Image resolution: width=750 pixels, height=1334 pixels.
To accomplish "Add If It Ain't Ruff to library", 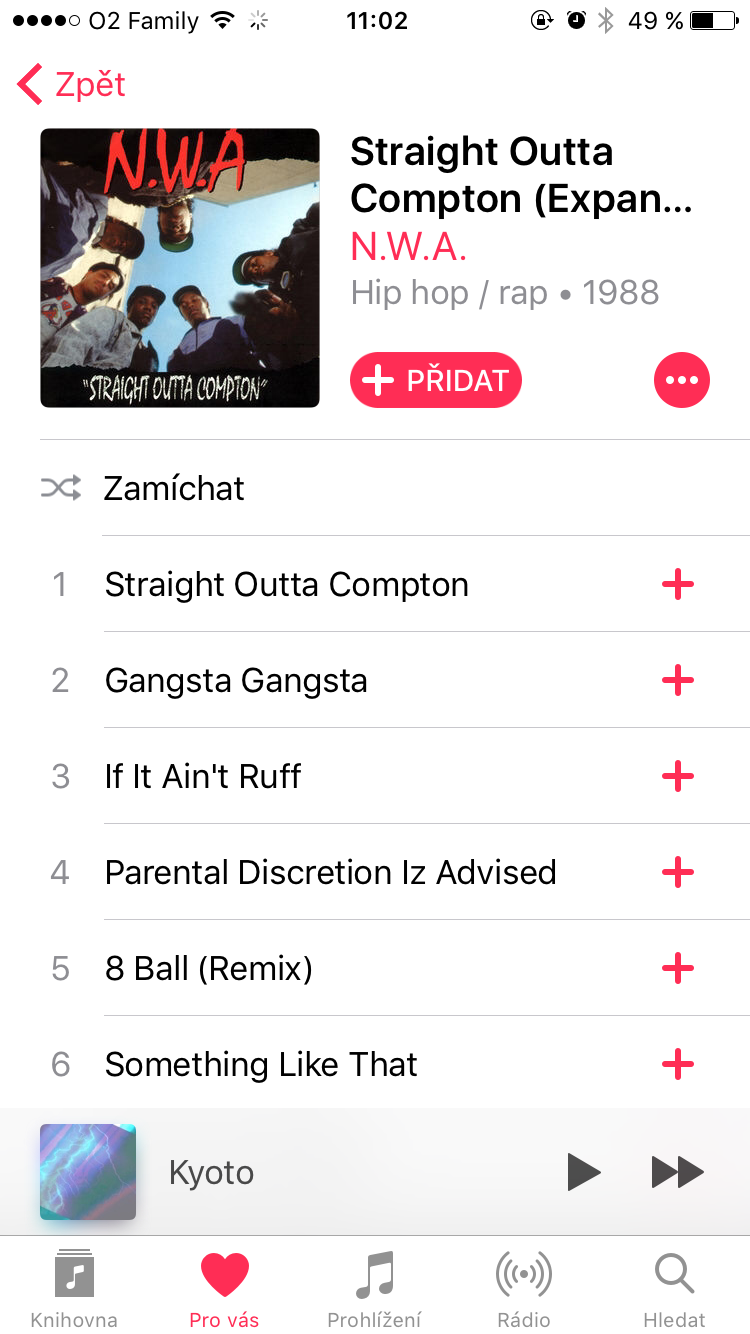I will [678, 776].
